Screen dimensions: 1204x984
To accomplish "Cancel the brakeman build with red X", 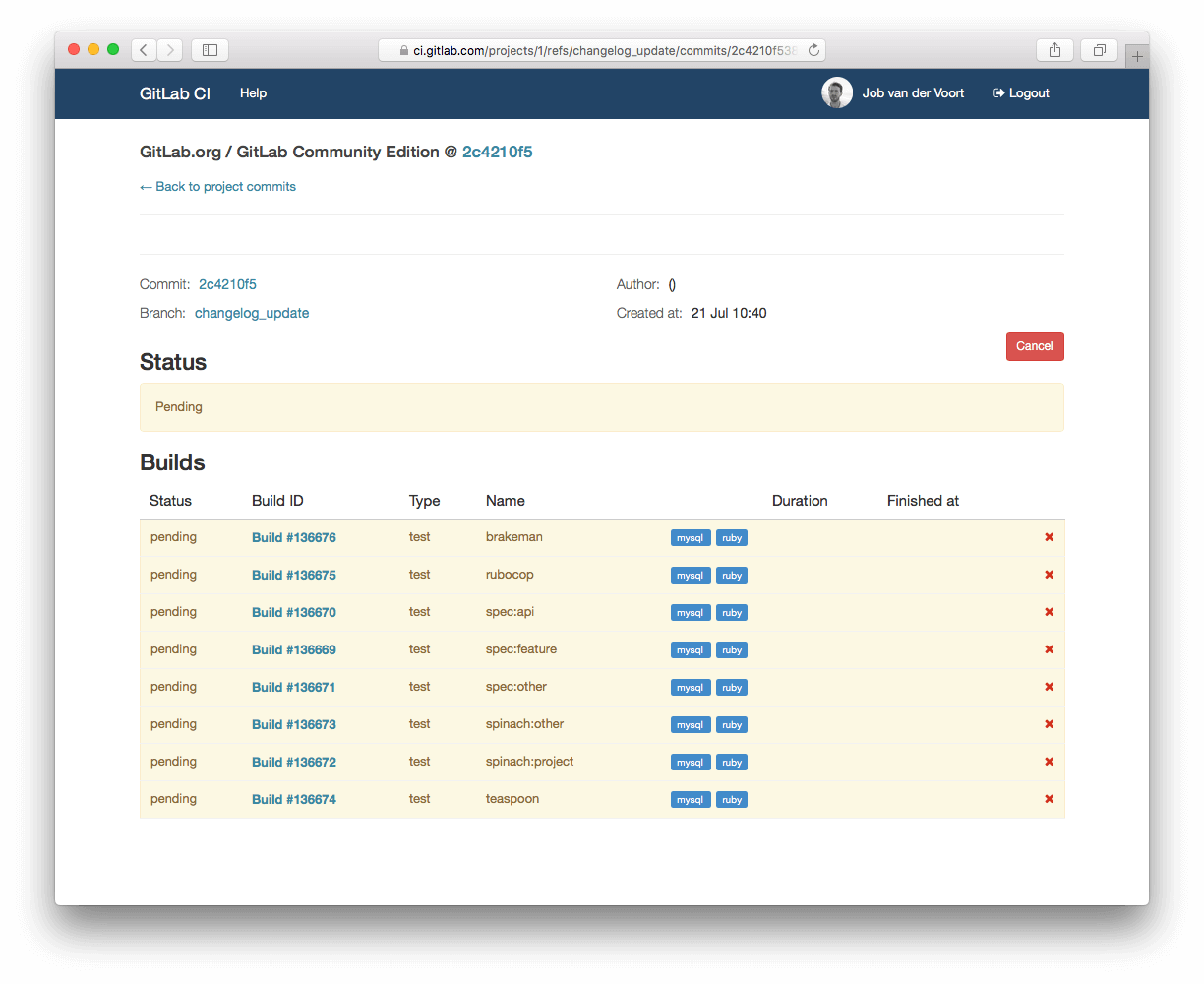I will [x=1049, y=537].
